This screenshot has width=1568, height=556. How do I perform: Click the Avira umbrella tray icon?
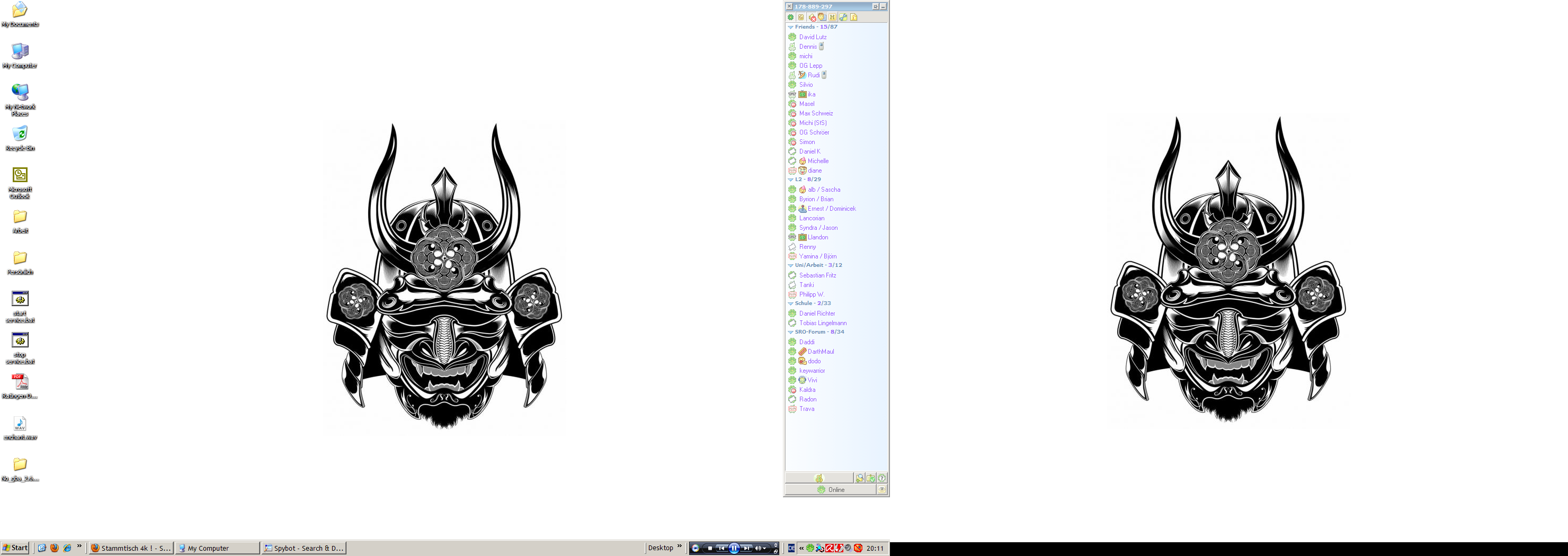(830, 548)
